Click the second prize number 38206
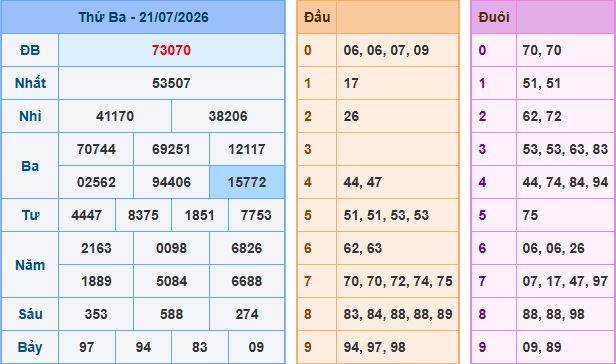Image resolution: width=616 pixels, height=364 pixels. click(x=228, y=116)
